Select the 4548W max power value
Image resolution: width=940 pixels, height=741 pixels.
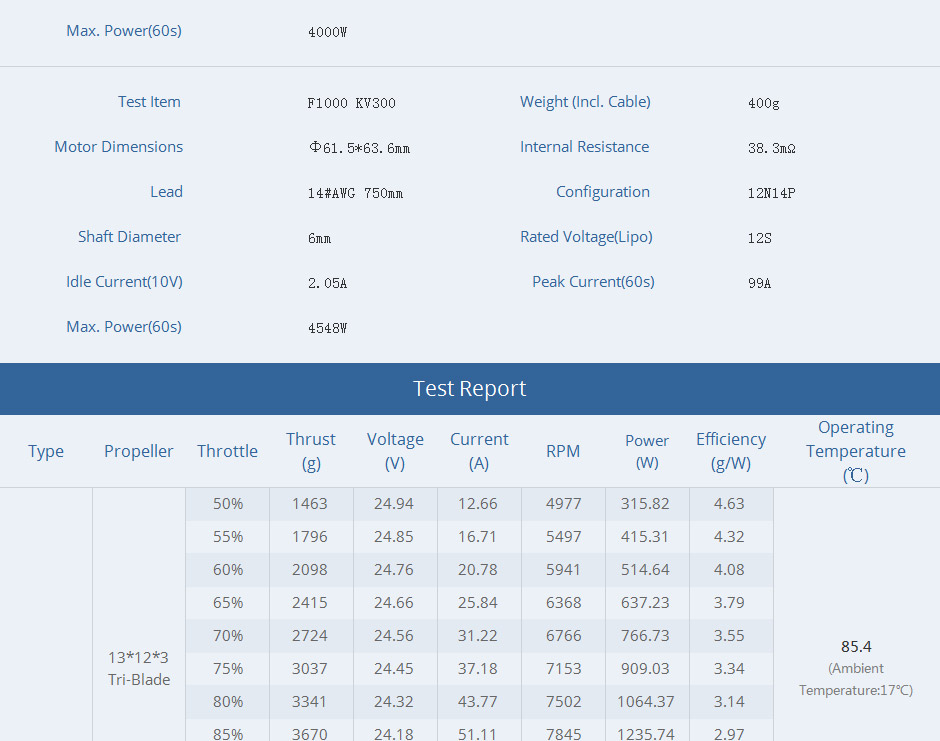tap(327, 328)
